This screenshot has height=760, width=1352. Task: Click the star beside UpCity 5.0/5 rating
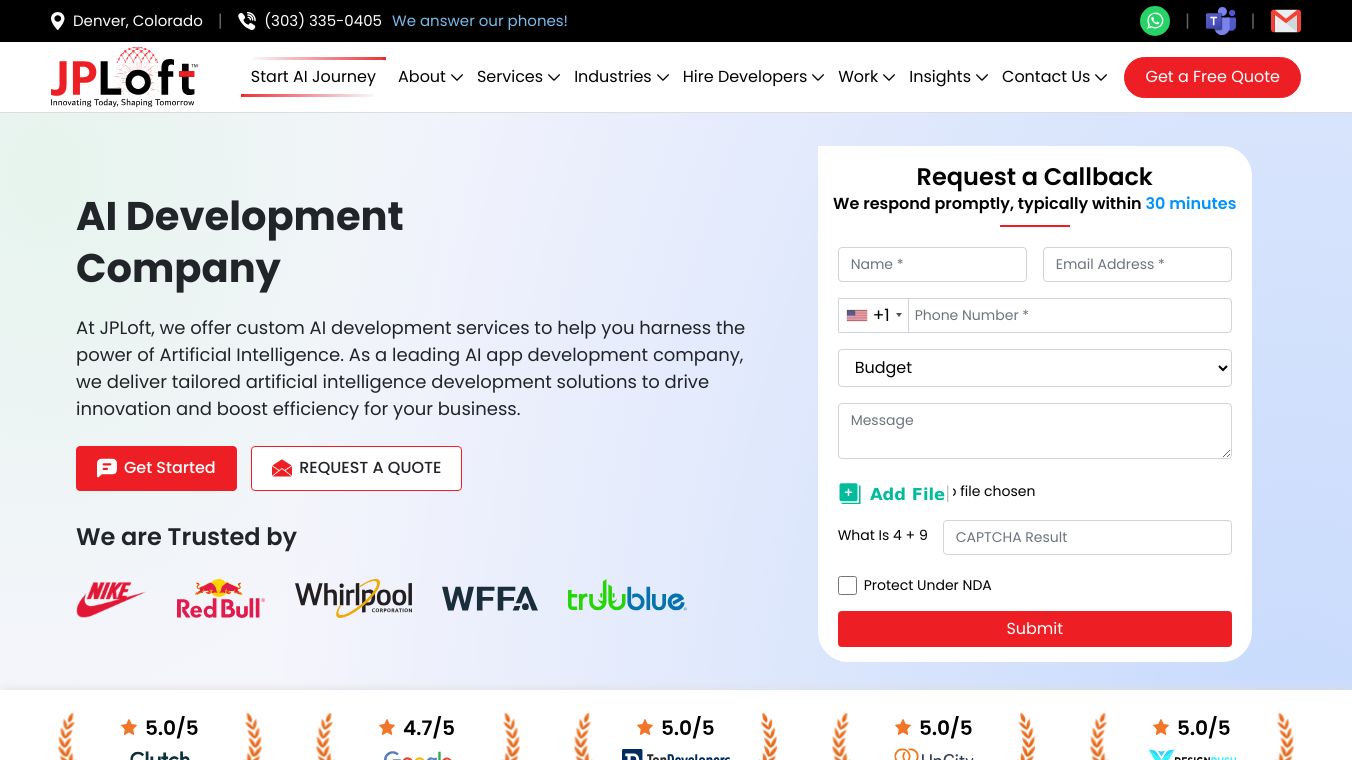(x=903, y=727)
